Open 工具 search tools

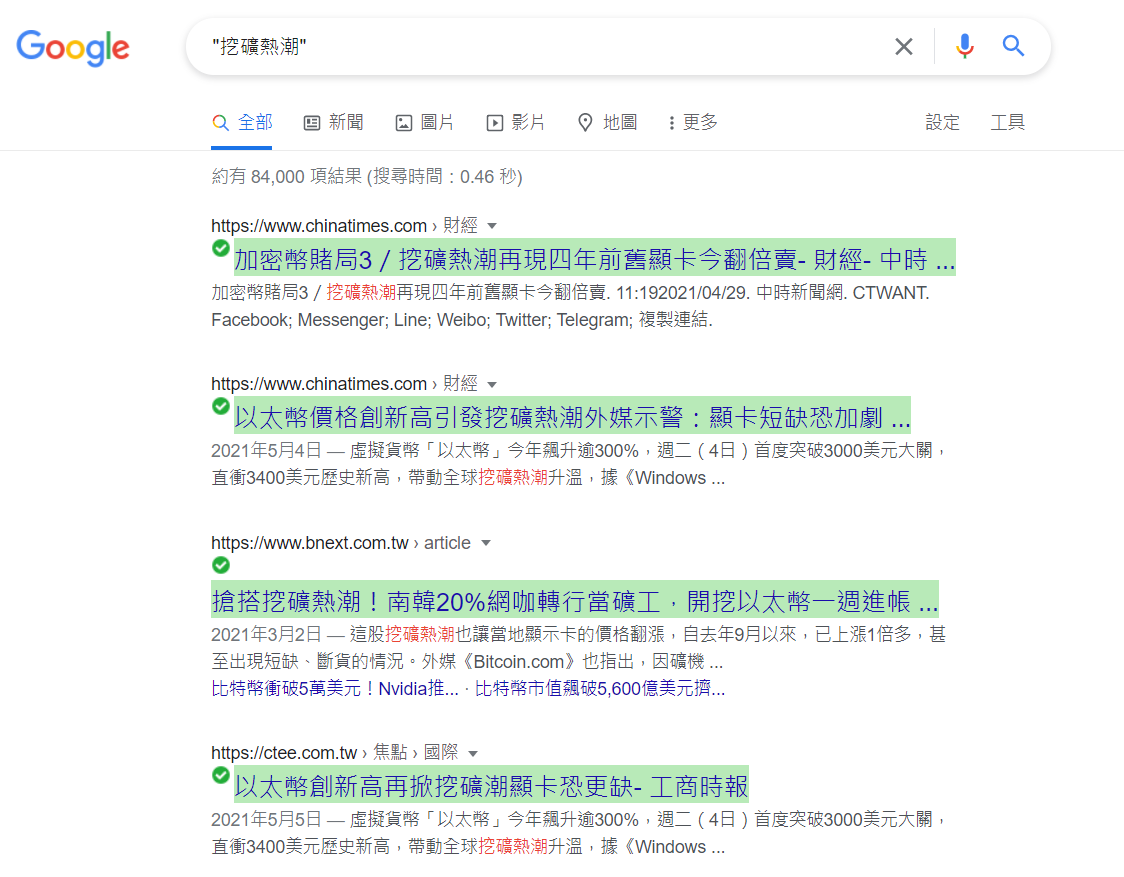[1007, 122]
